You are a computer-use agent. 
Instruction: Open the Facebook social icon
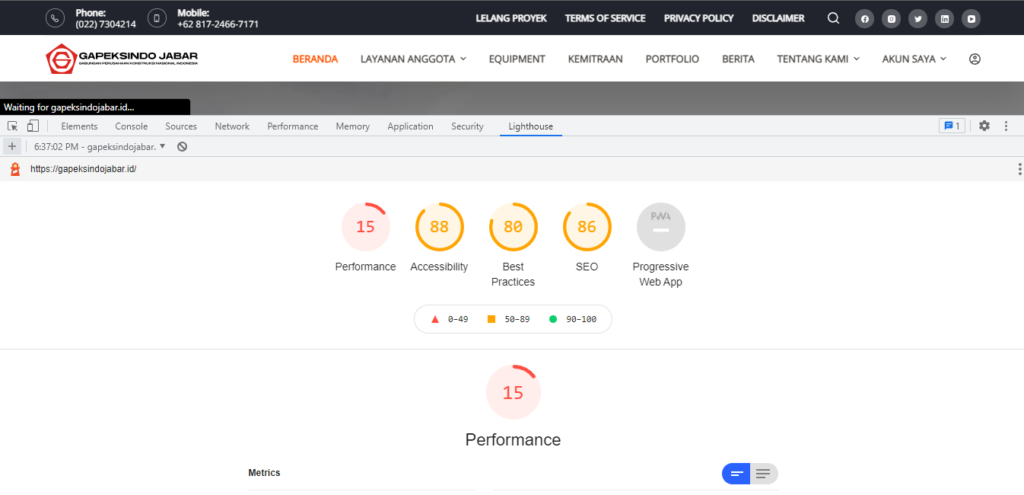click(865, 19)
